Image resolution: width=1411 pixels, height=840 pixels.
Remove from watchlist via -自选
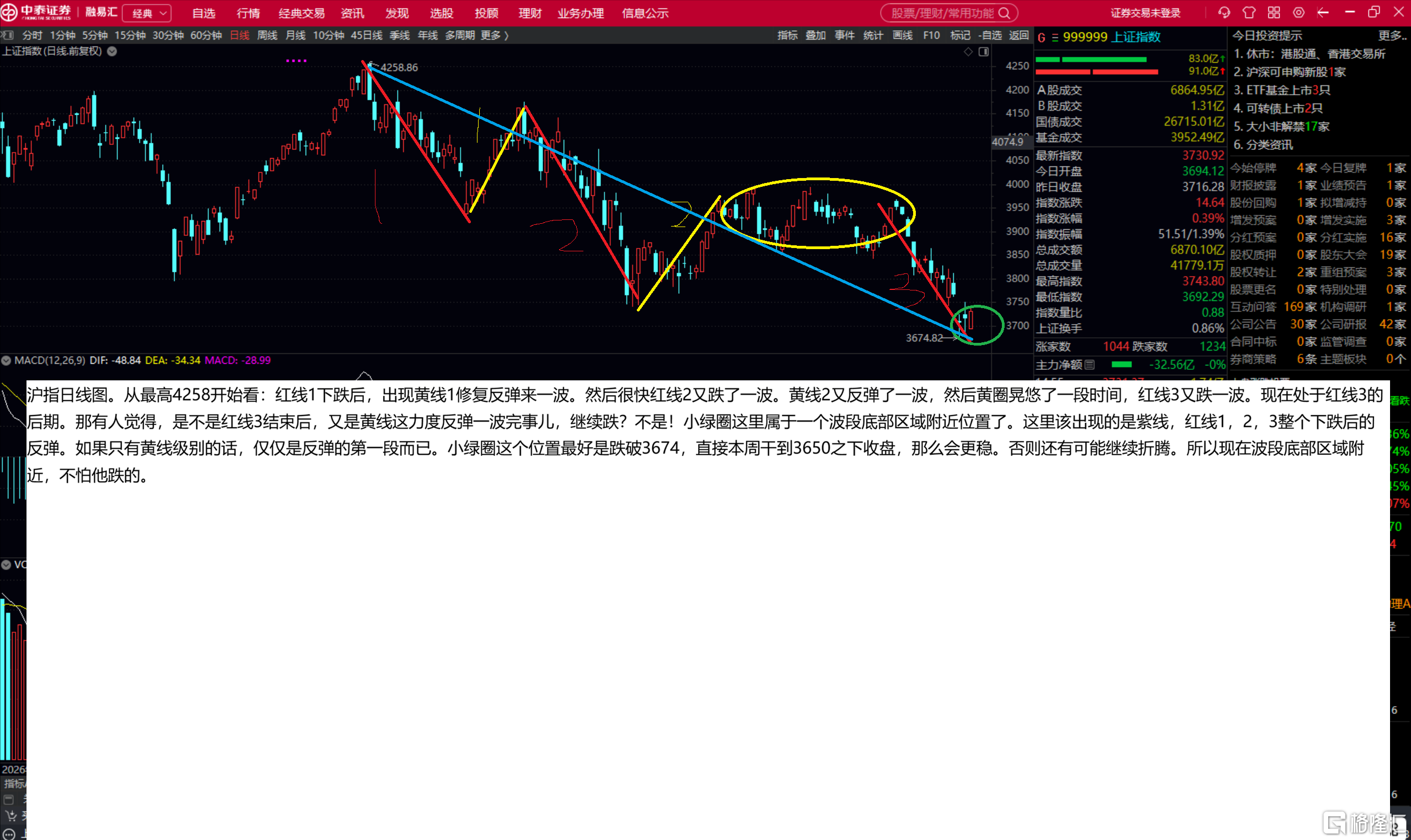(x=990, y=35)
